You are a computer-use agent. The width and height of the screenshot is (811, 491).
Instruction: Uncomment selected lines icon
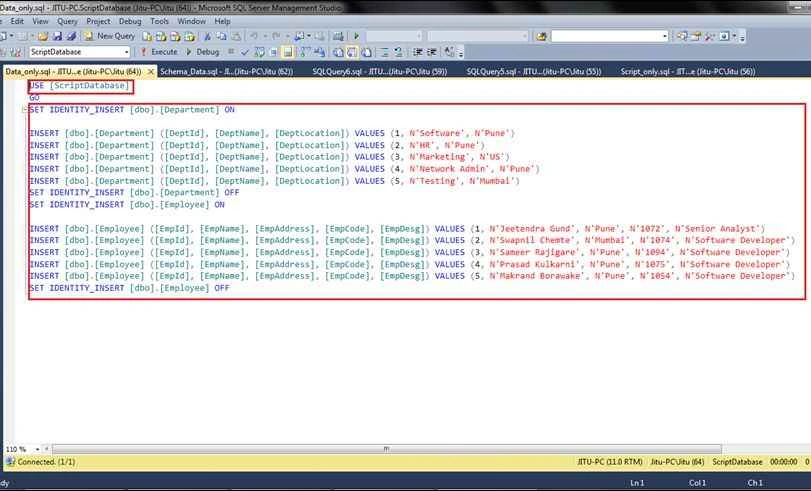point(398,52)
